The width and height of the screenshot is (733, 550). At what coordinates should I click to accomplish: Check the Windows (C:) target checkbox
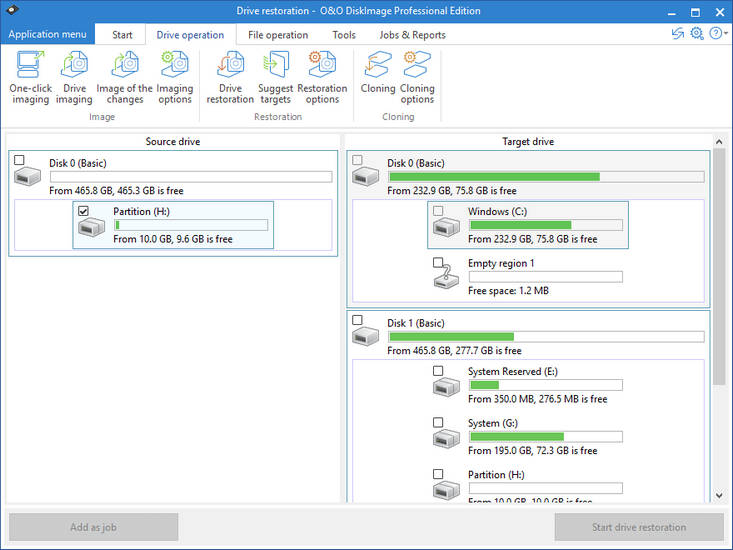[438, 211]
